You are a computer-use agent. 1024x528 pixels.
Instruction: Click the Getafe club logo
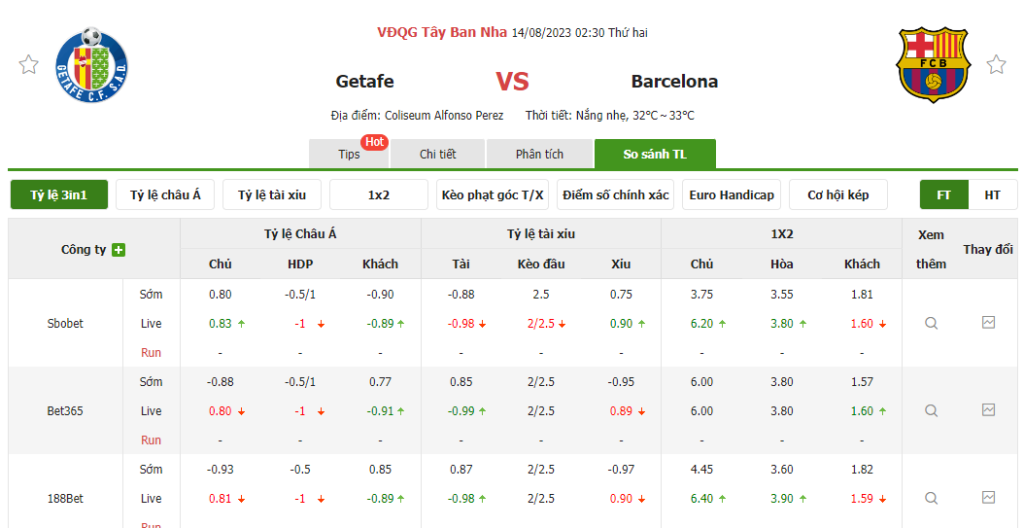[x=92, y=63]
